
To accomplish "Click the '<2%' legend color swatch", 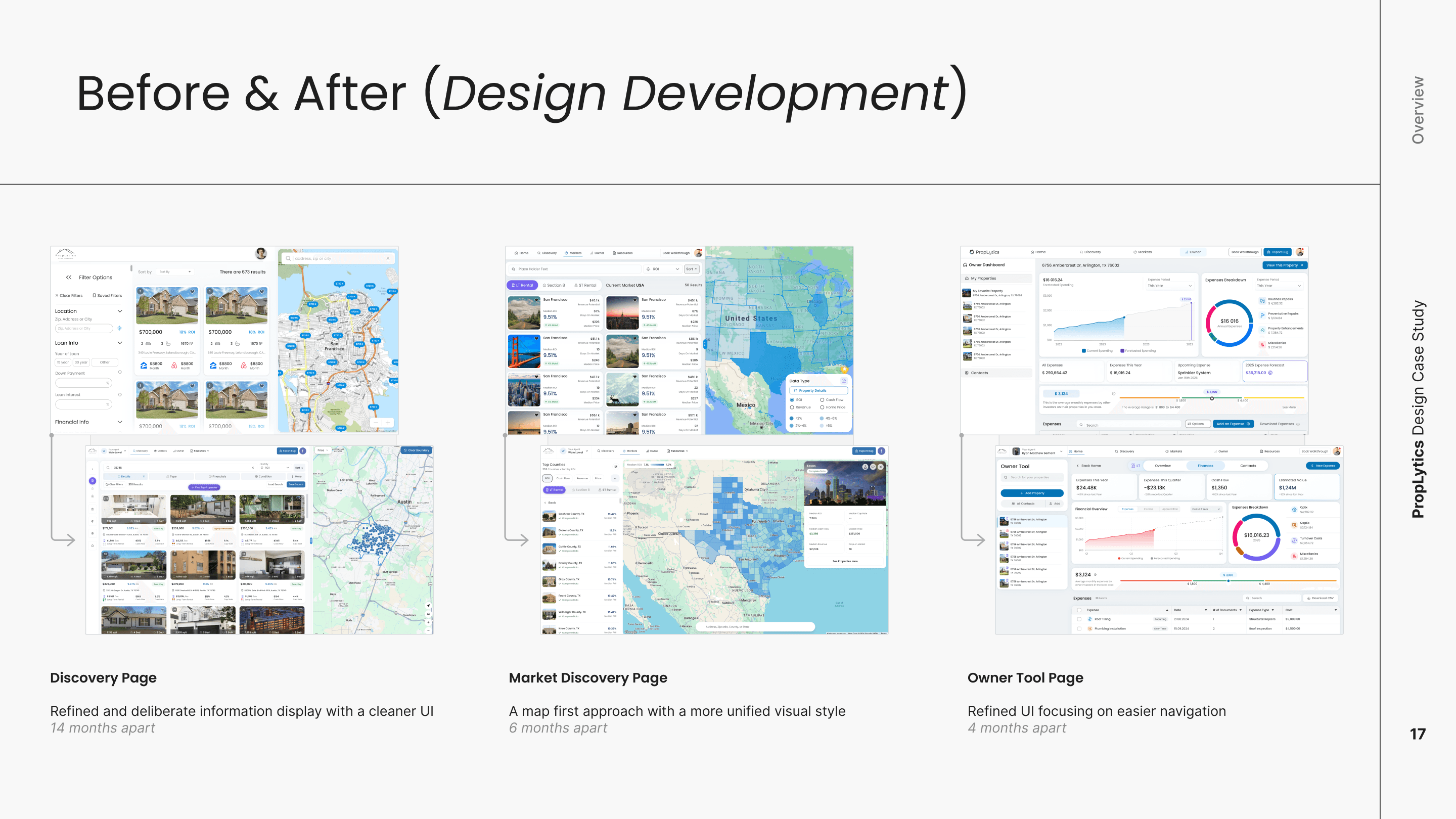I will click(791, 418).
